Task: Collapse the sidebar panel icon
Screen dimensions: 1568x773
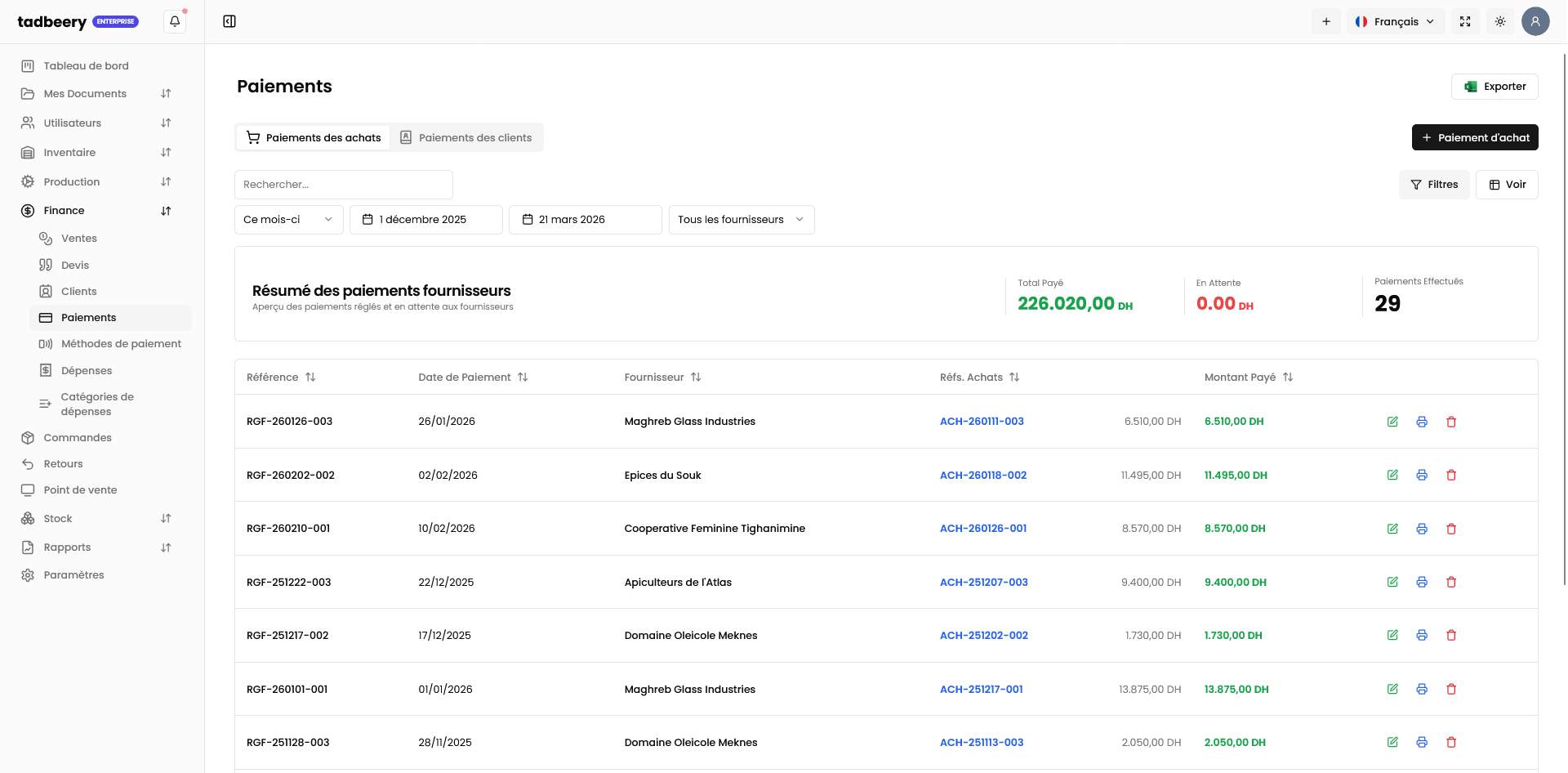Action: tap(229, 21)
